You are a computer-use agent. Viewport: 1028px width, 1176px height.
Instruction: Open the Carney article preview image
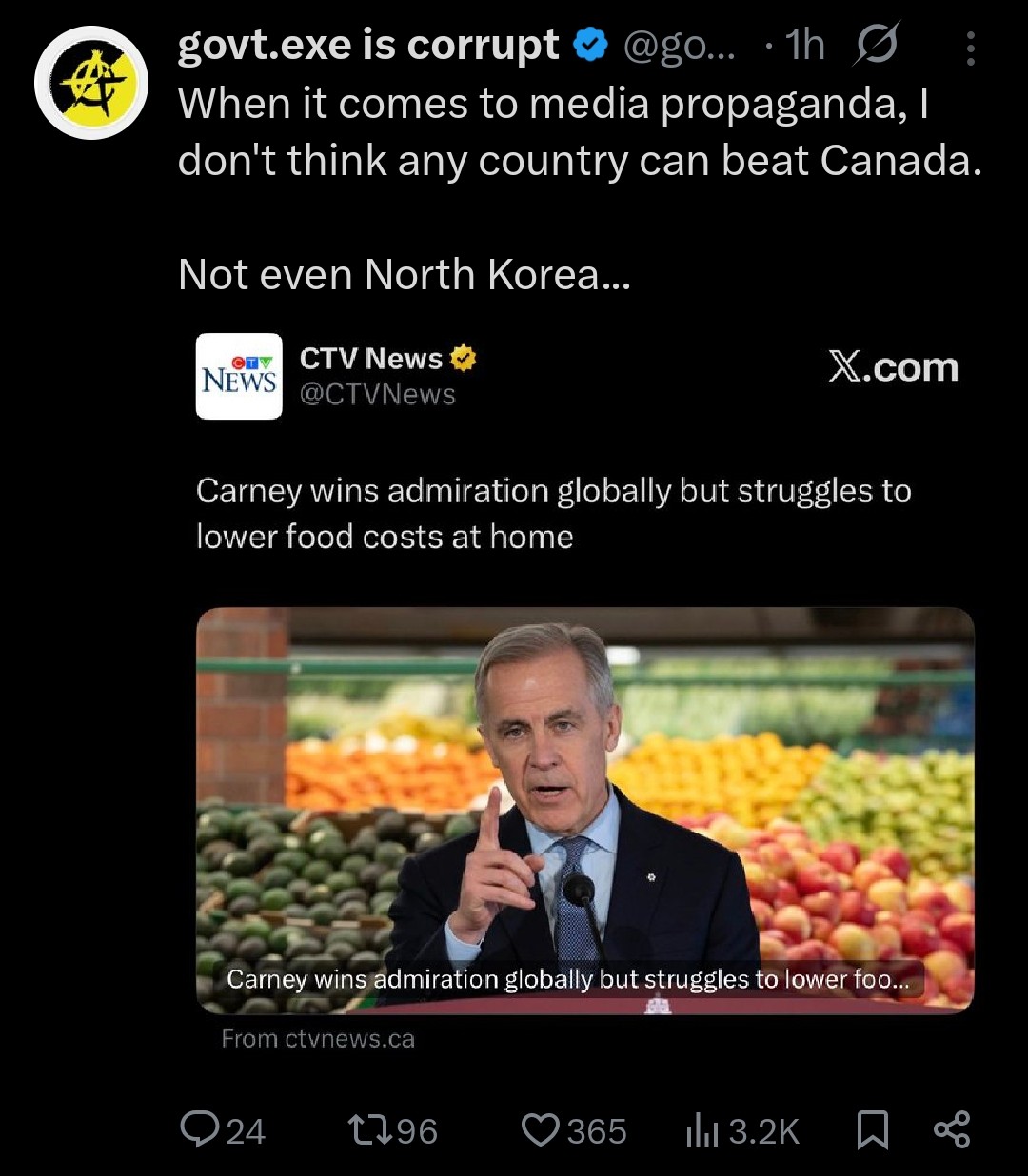coord(585,811)
